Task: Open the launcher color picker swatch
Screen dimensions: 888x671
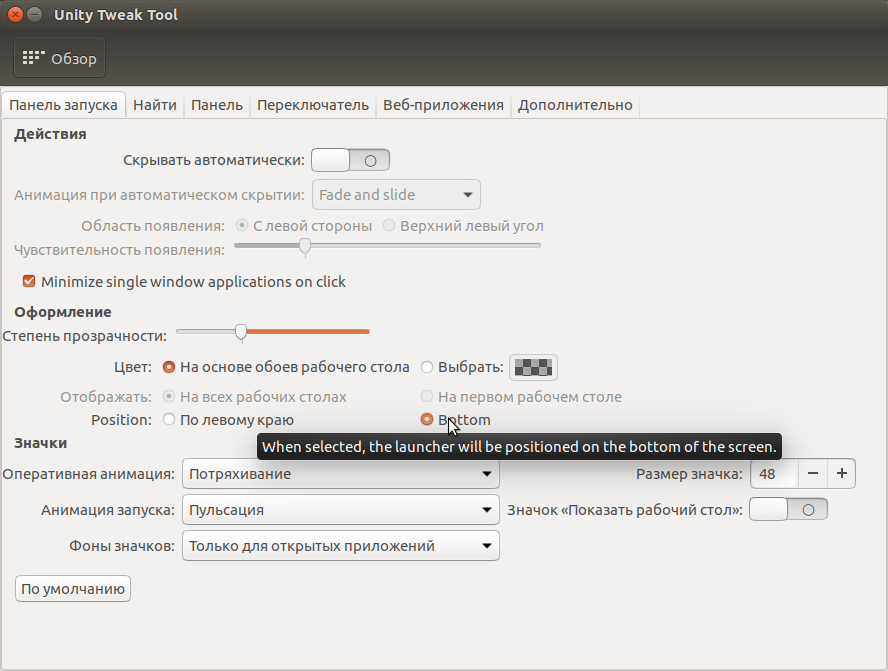Action: click(x=533, y=367)
